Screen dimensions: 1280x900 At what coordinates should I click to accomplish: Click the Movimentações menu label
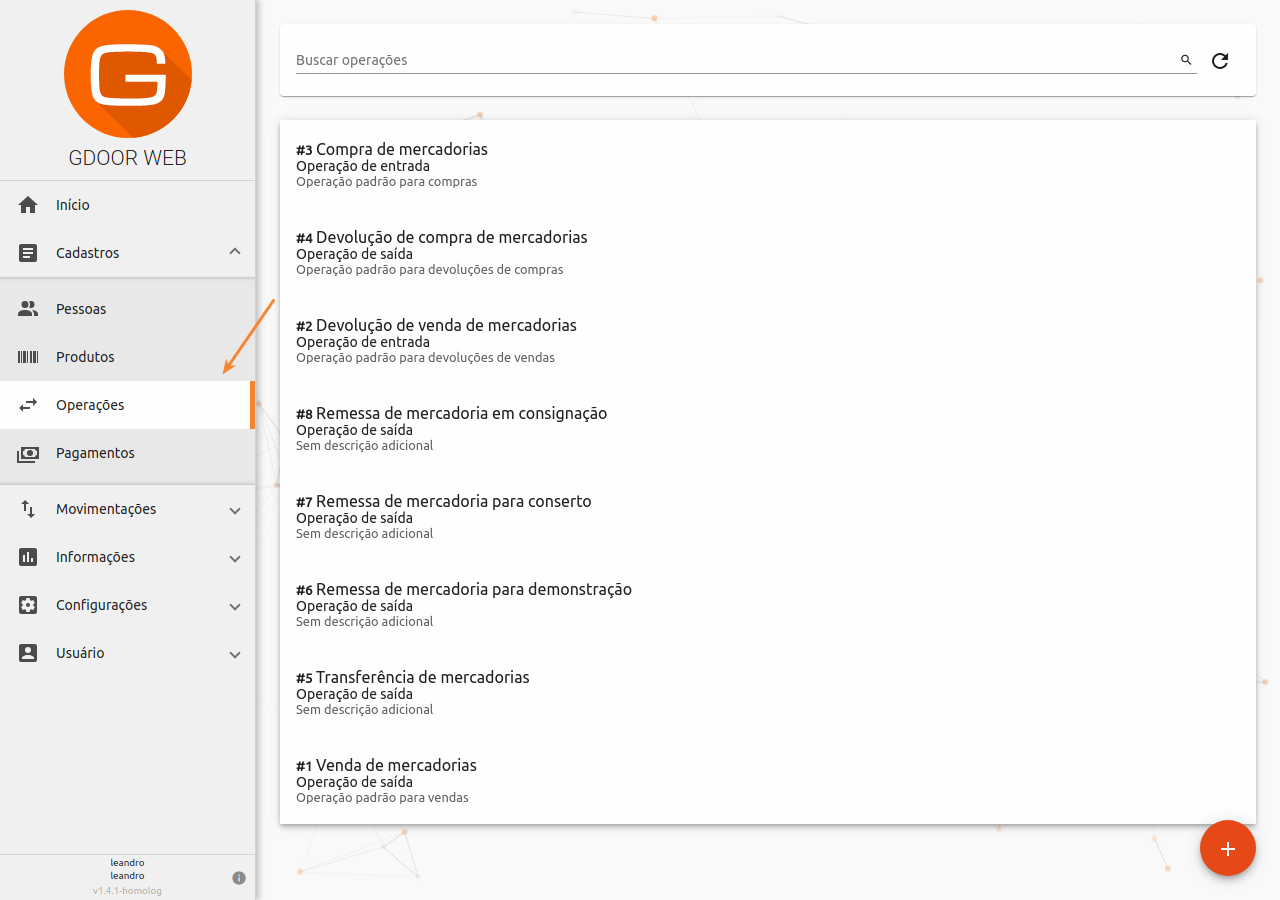tap(106, 509)
